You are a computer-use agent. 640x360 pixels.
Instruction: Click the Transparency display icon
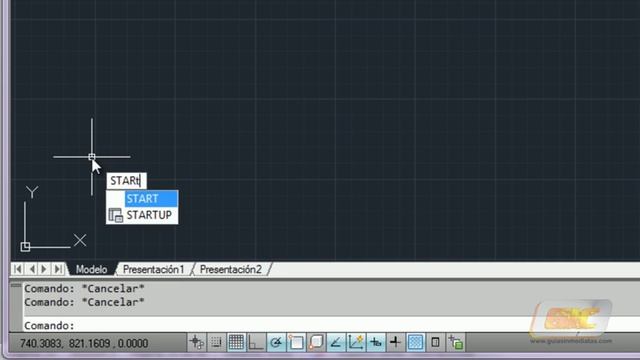(415, 342)
